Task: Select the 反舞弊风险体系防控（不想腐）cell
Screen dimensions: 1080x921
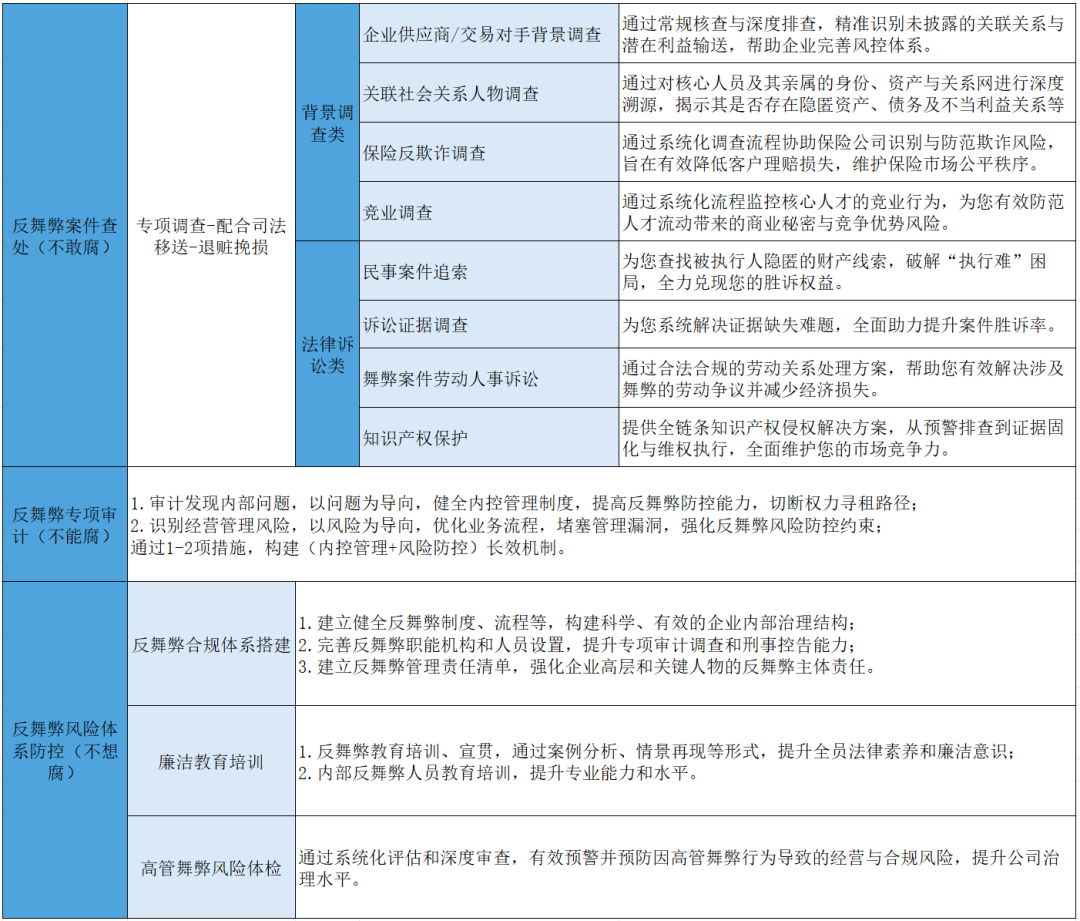Action: 65,750
